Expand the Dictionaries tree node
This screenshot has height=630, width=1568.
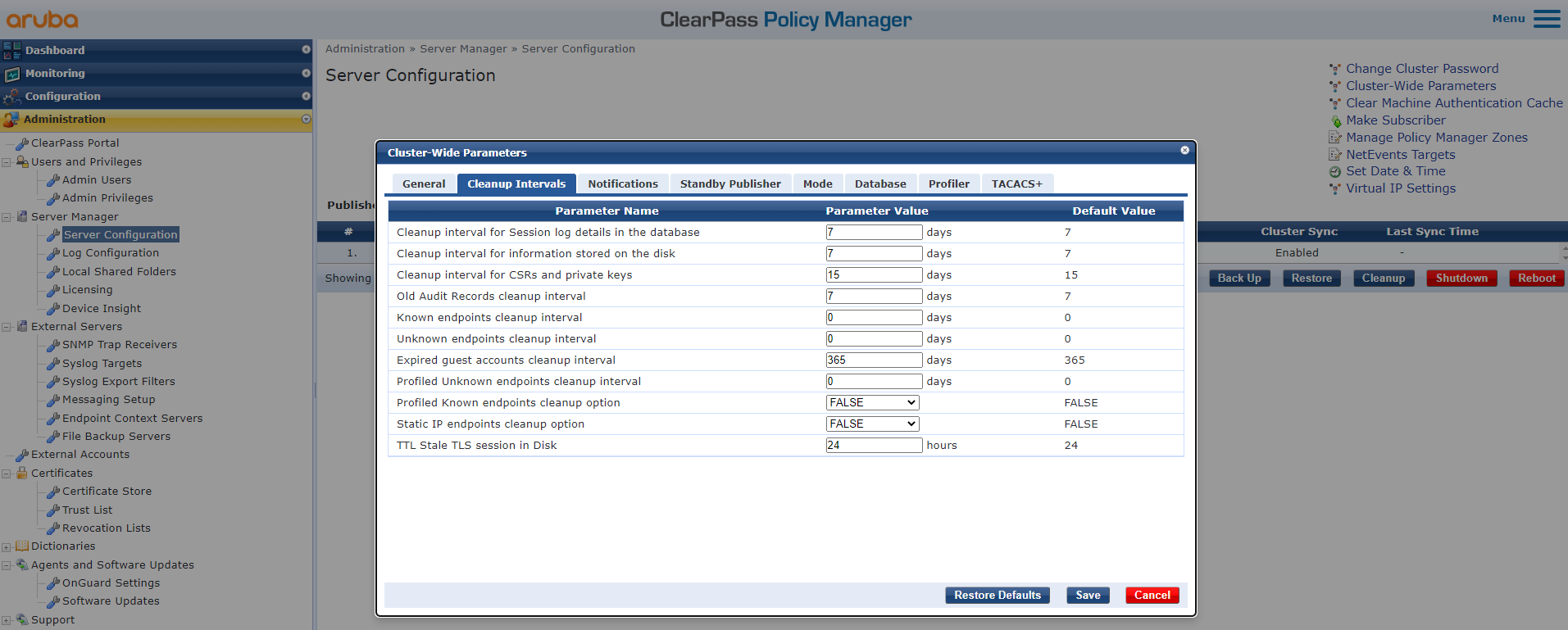point(7,547)
